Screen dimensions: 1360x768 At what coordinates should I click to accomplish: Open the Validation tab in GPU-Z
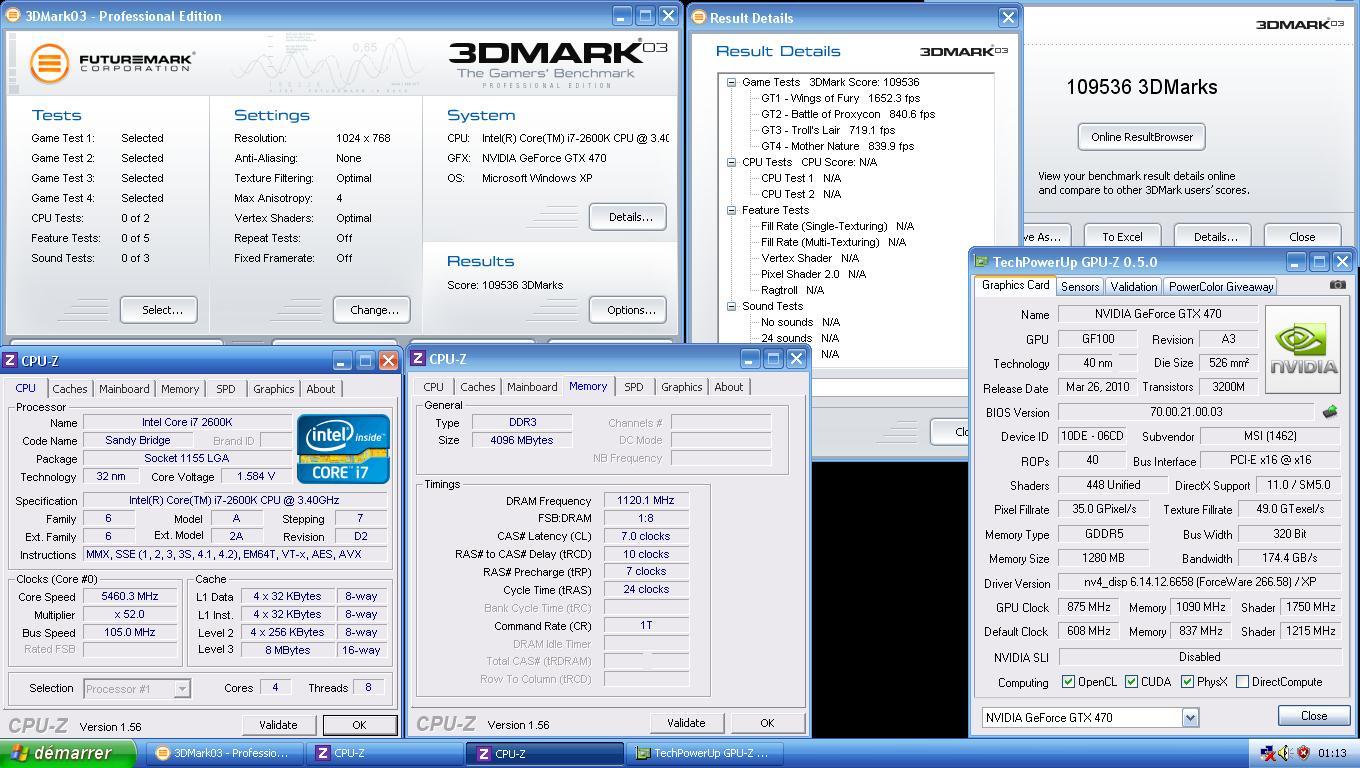coord(1134,286)
